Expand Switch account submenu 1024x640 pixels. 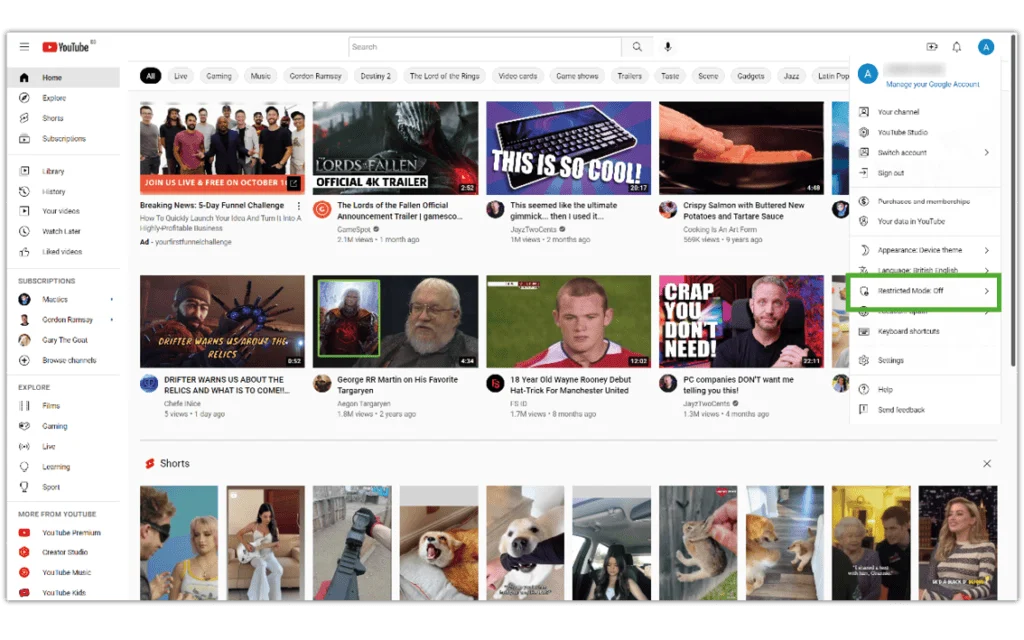pyautogui.click(x=925, y=153)
